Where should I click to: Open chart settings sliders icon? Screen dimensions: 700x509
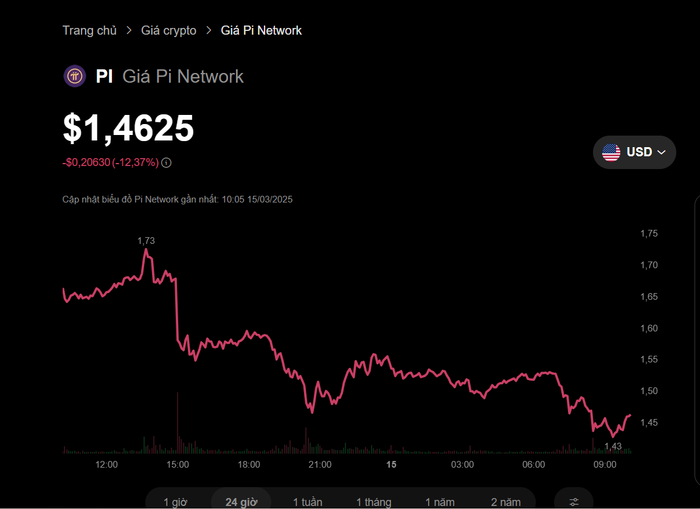pos(574,501)
